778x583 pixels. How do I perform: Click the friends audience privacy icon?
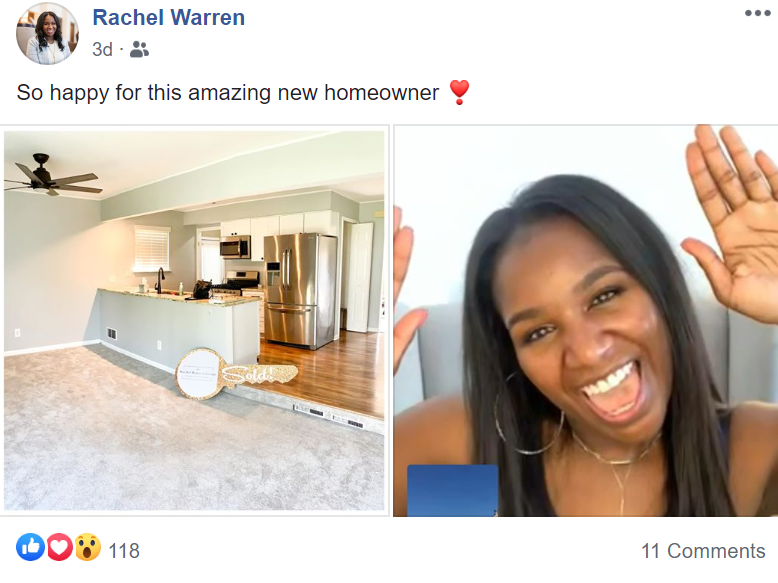tap(139, 49)
